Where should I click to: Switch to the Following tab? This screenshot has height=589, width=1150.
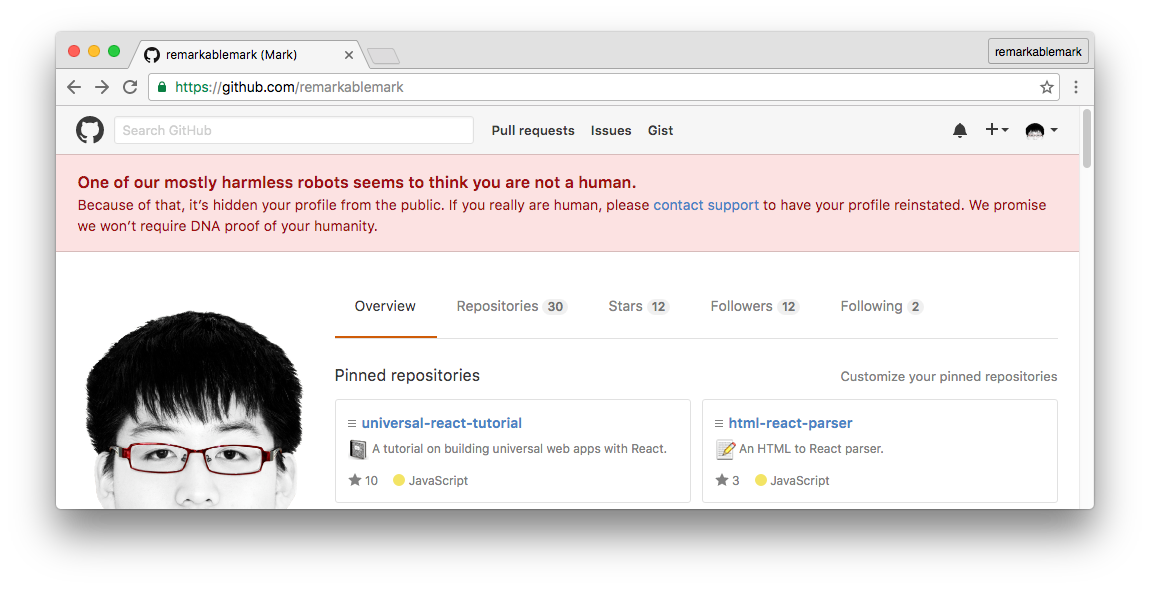[881, 307]
